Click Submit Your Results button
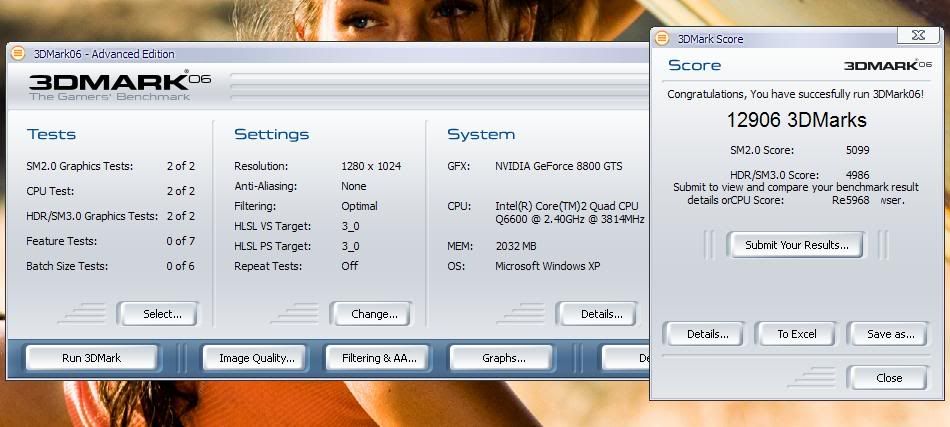 point(796,245)
